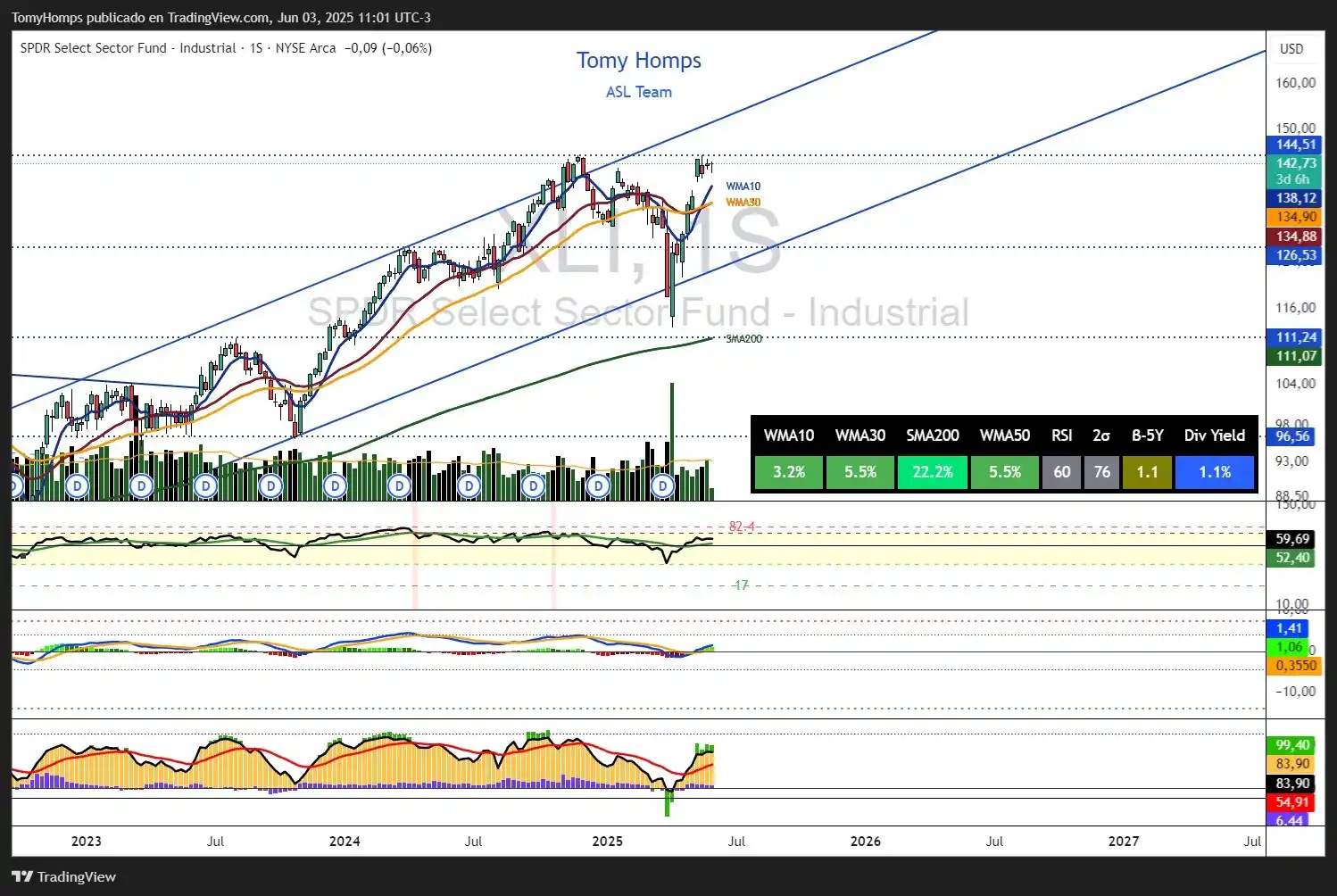The image size is (1337, 896).
Task: Click the red 82.4 RSI level label
Action: point(742,527)
